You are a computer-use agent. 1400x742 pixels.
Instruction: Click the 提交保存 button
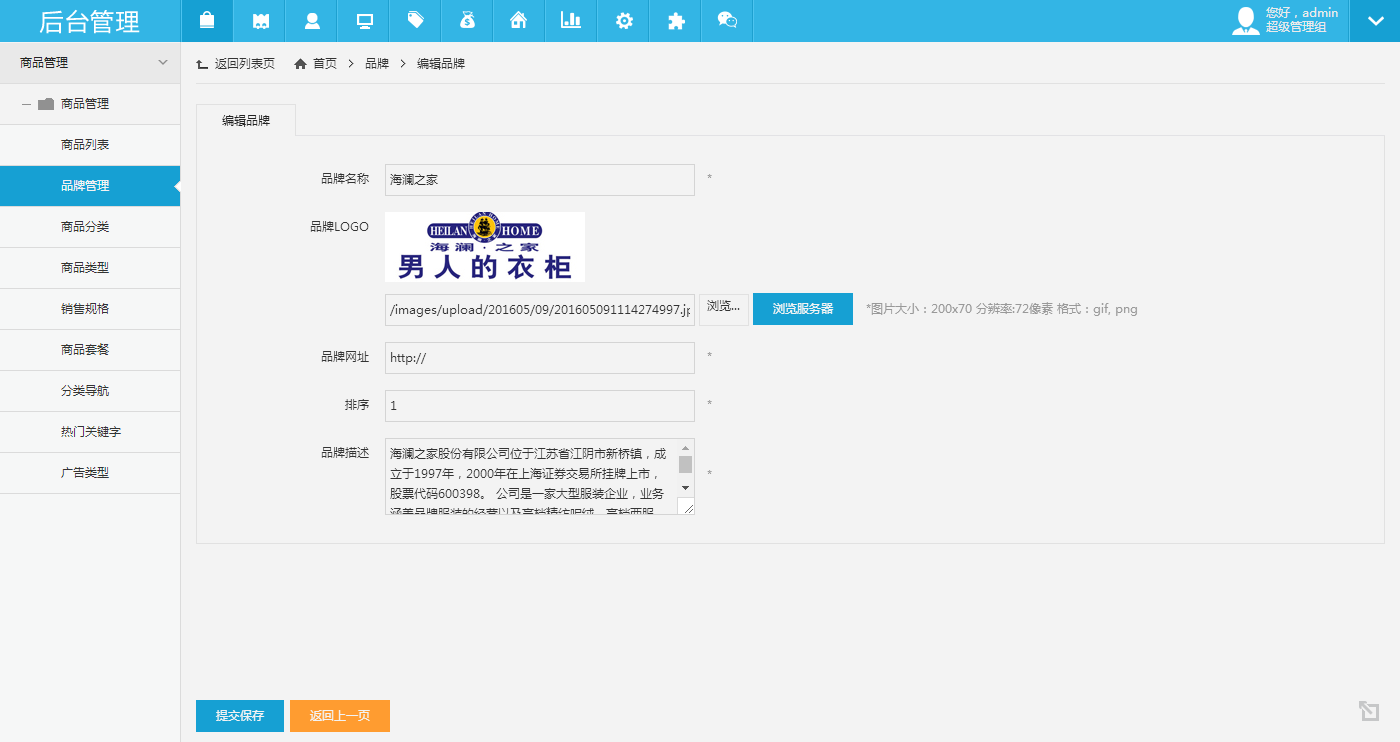tap(240, 716)
